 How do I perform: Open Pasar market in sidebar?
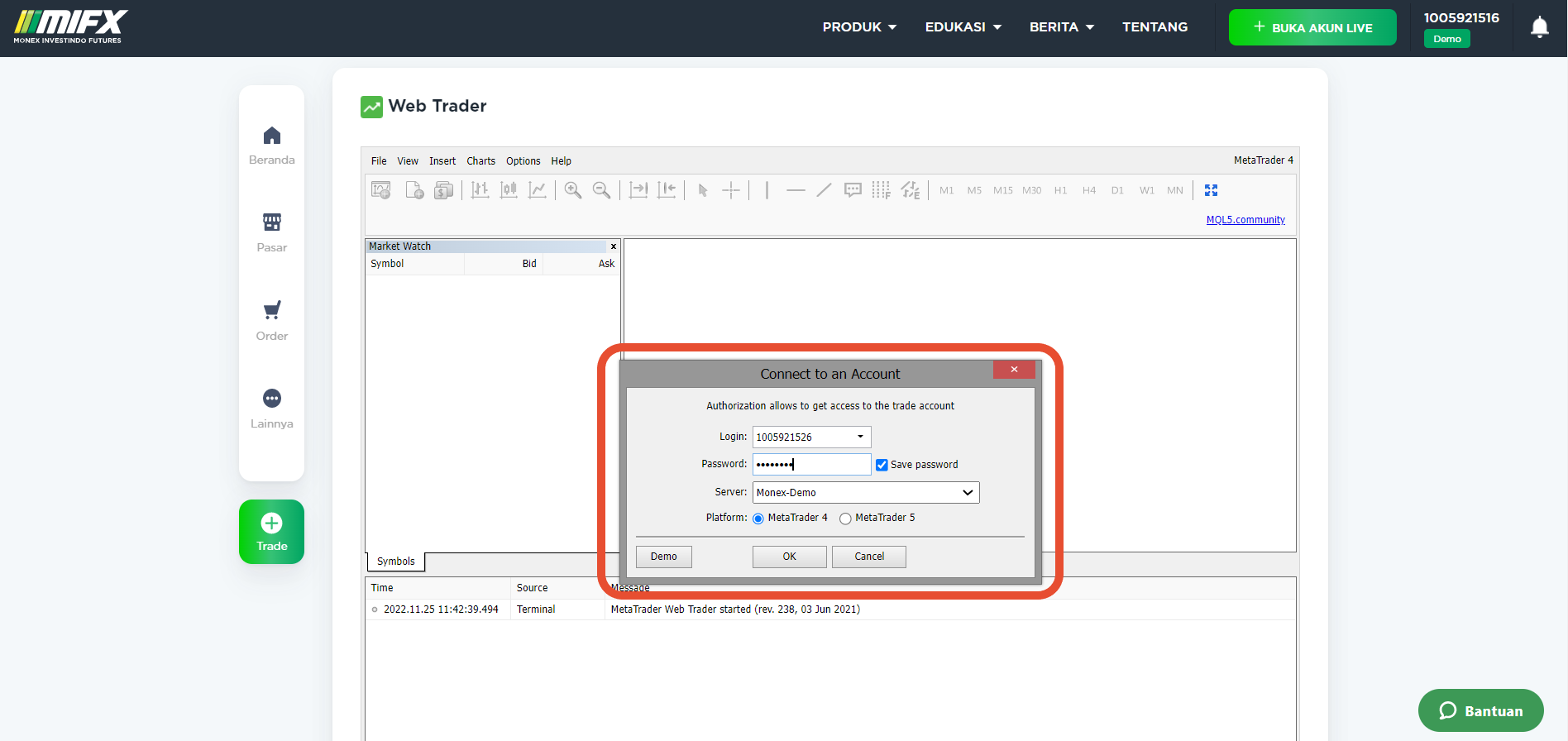pyautogui.click(x=271, y=233)
